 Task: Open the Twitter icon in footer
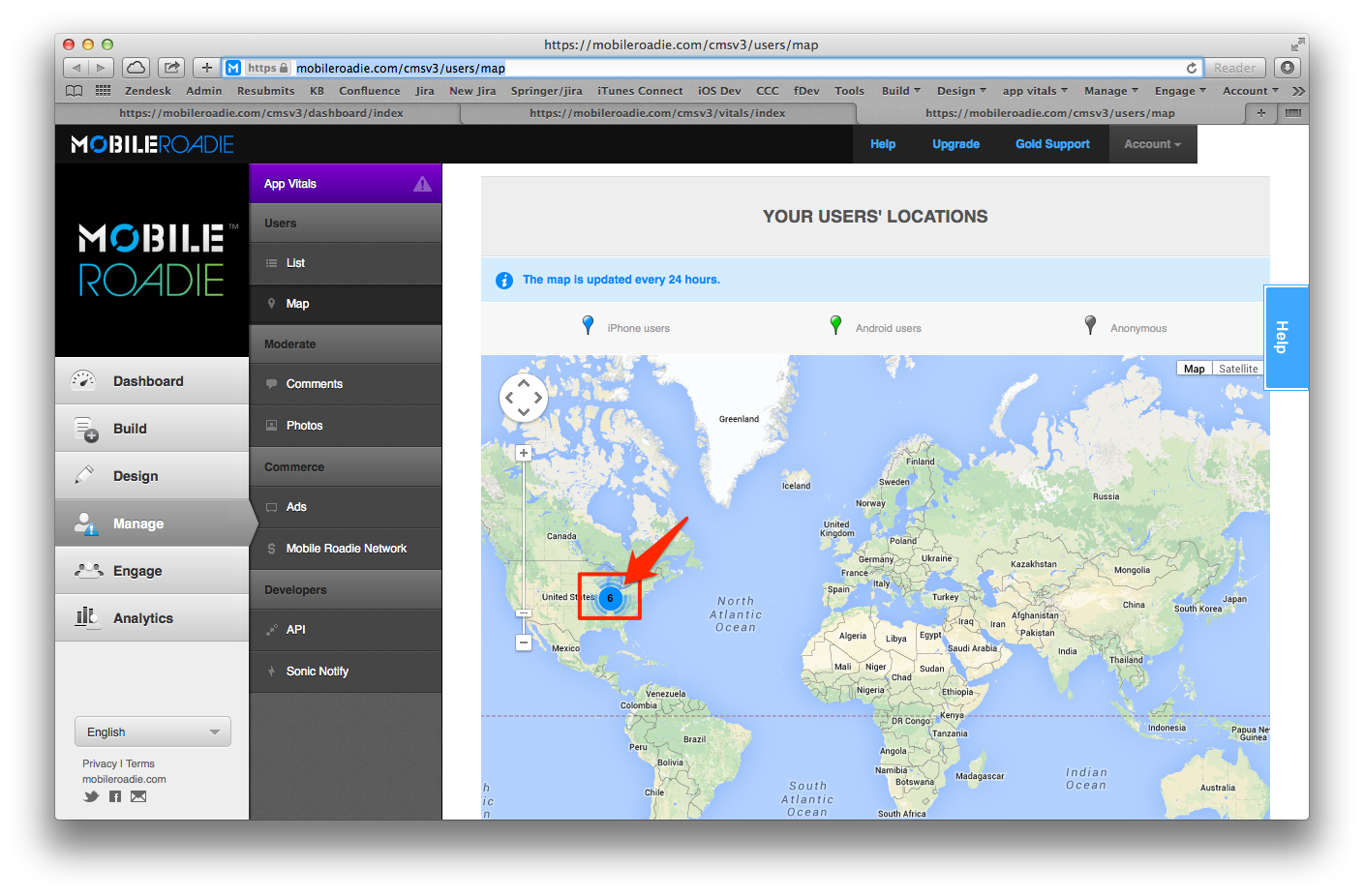coord(91,796)
